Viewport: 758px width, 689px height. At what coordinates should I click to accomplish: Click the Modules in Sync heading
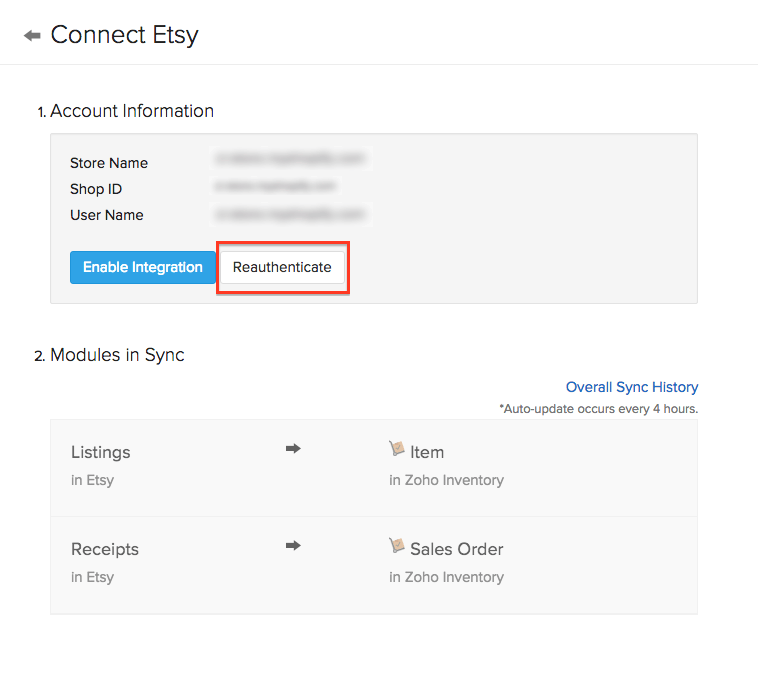117,355
